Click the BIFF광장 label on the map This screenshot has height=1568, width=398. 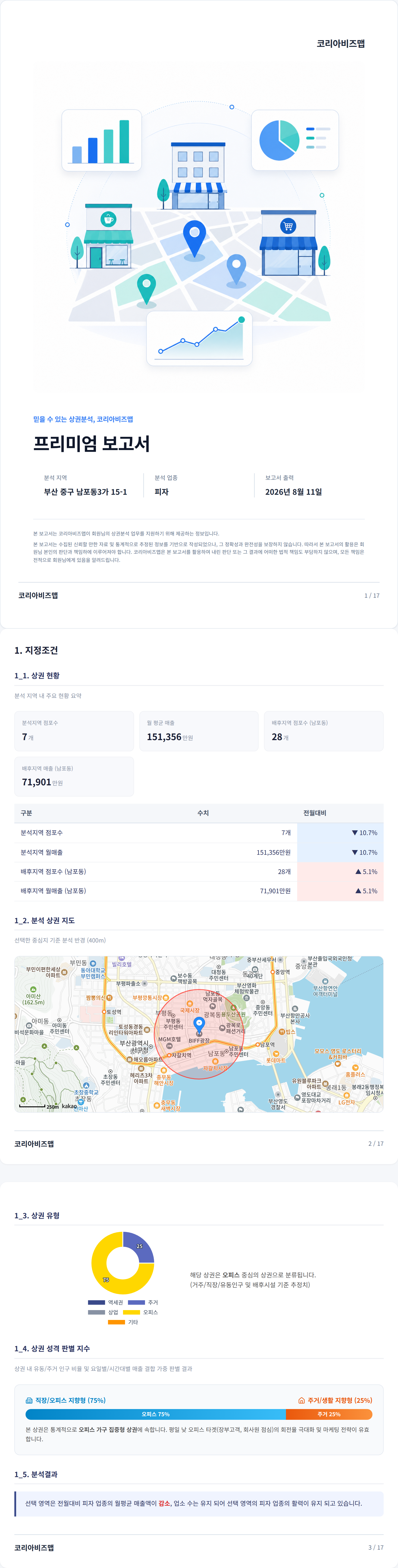pos(199,1041)
